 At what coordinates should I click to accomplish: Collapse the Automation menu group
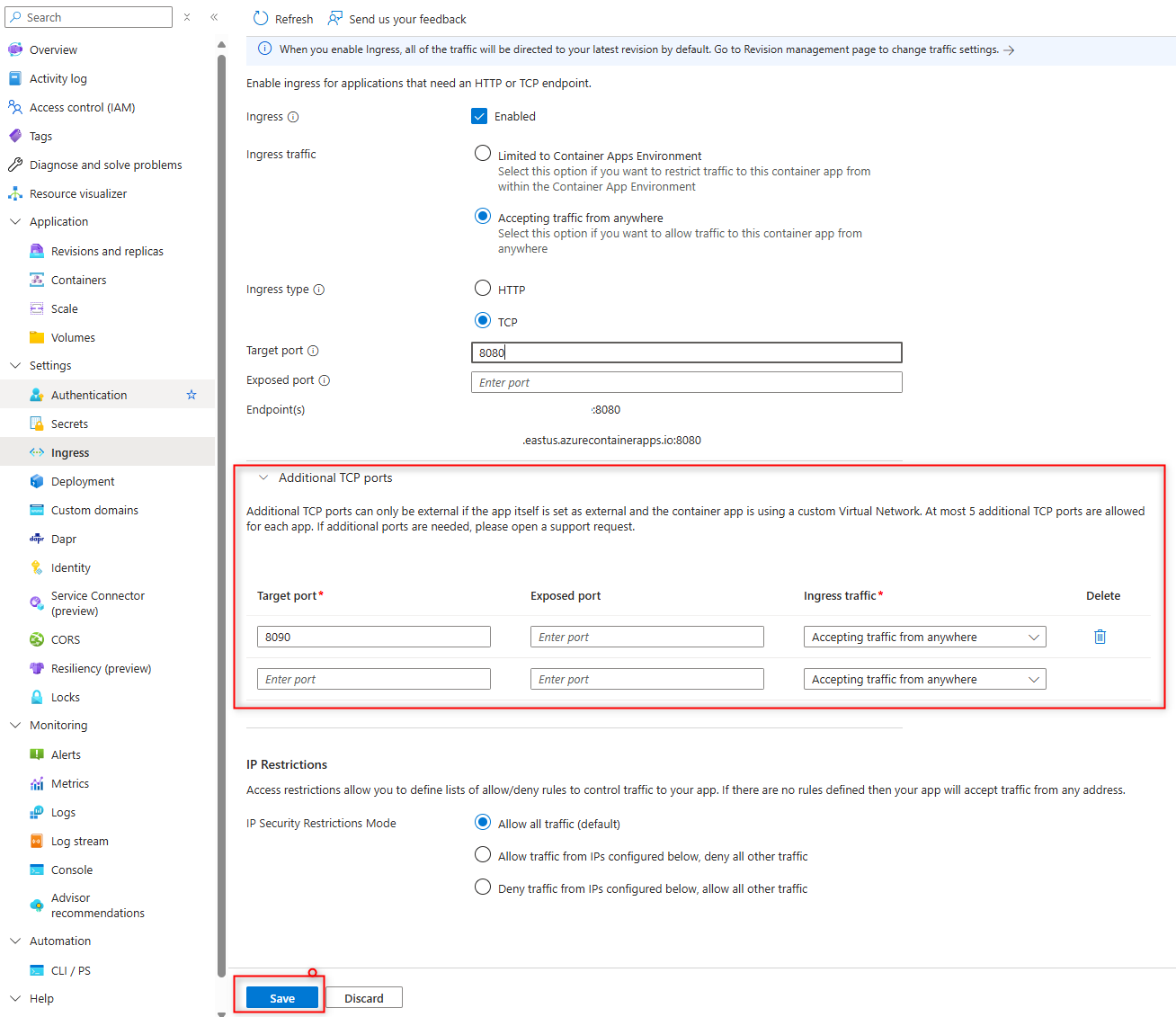pyautogui.click(x=15, y=941)
